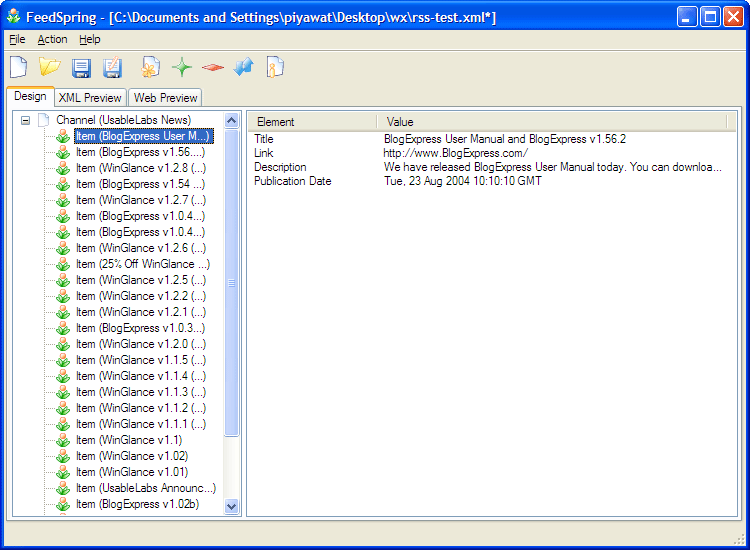Click tree scrollbar up arrow

(232, 121)
